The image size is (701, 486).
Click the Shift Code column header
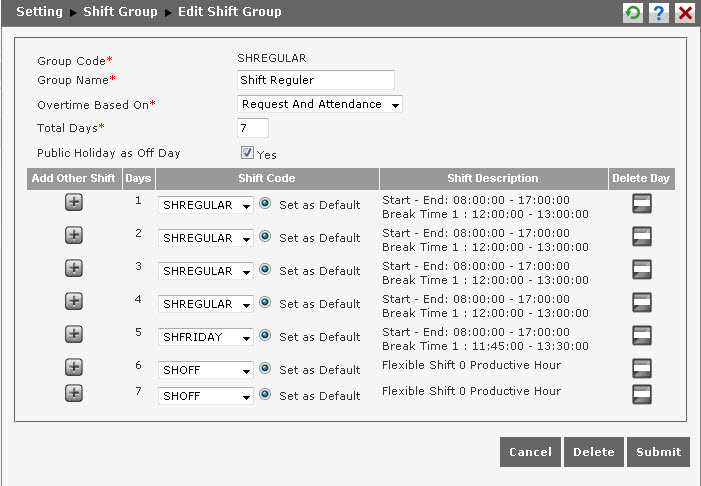[x=267, y=179]
